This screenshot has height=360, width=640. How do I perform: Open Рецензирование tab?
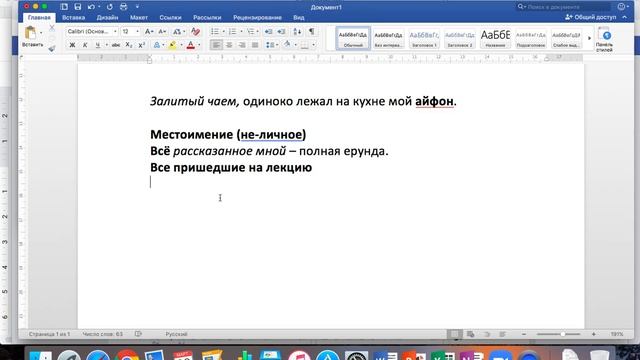257,18
